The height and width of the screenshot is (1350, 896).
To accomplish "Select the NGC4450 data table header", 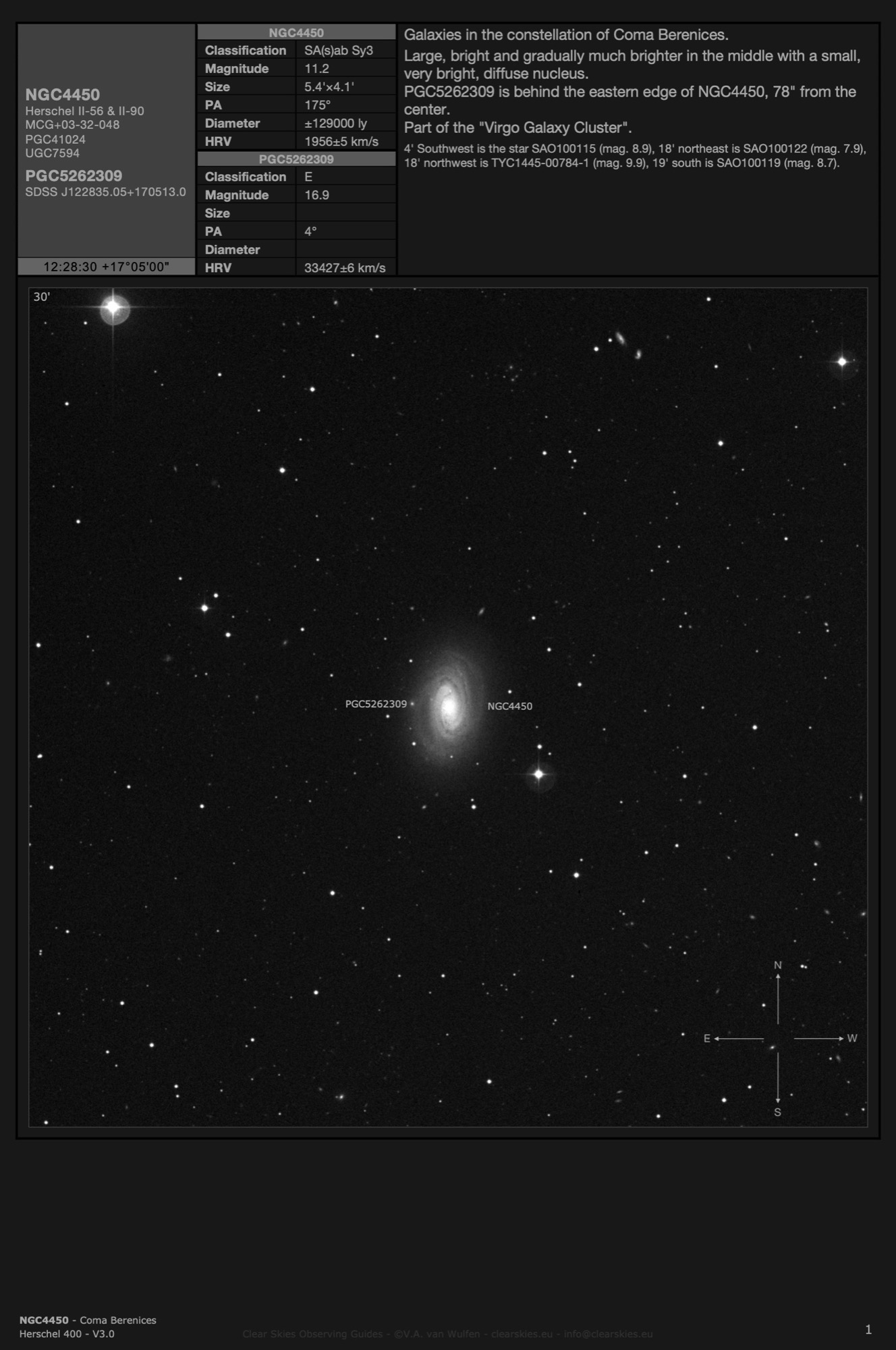I will (x=296, y=32).
